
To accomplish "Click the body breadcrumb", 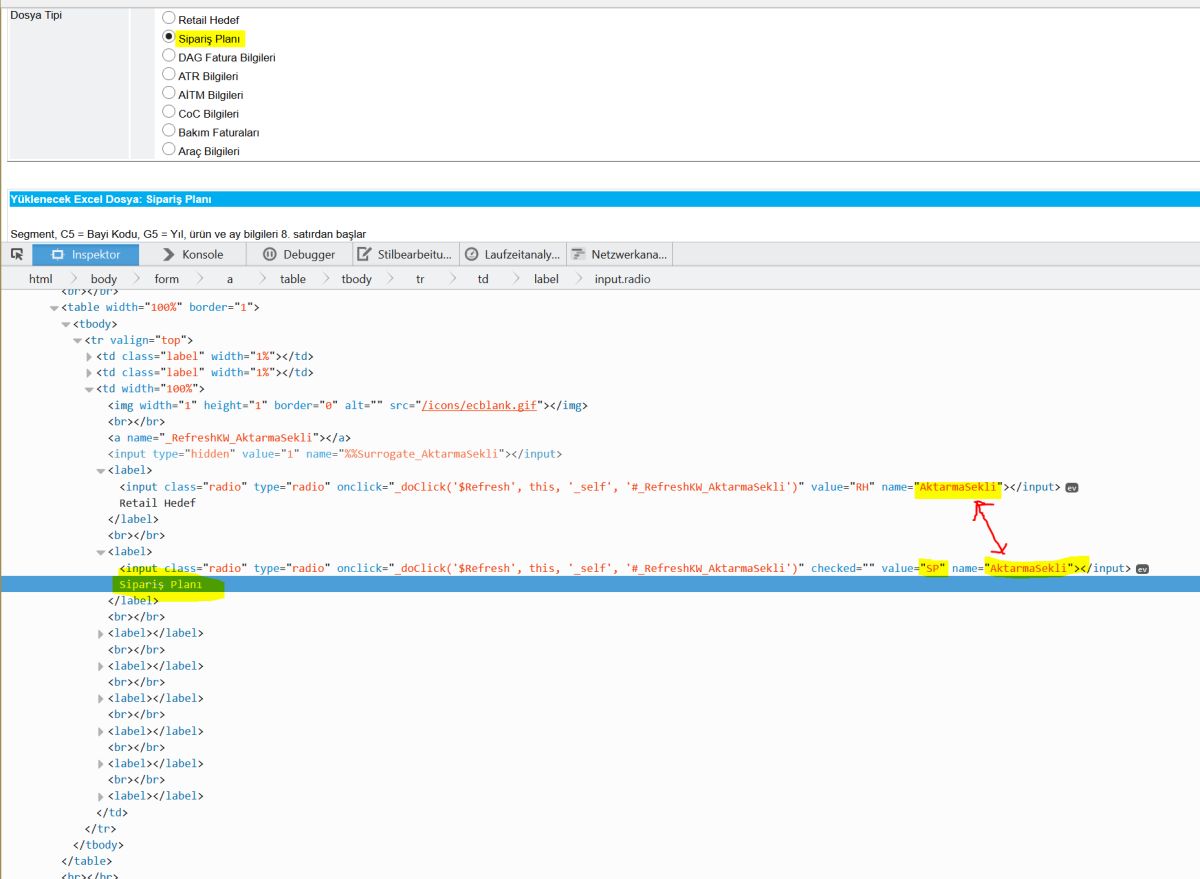I will [103, 279].
